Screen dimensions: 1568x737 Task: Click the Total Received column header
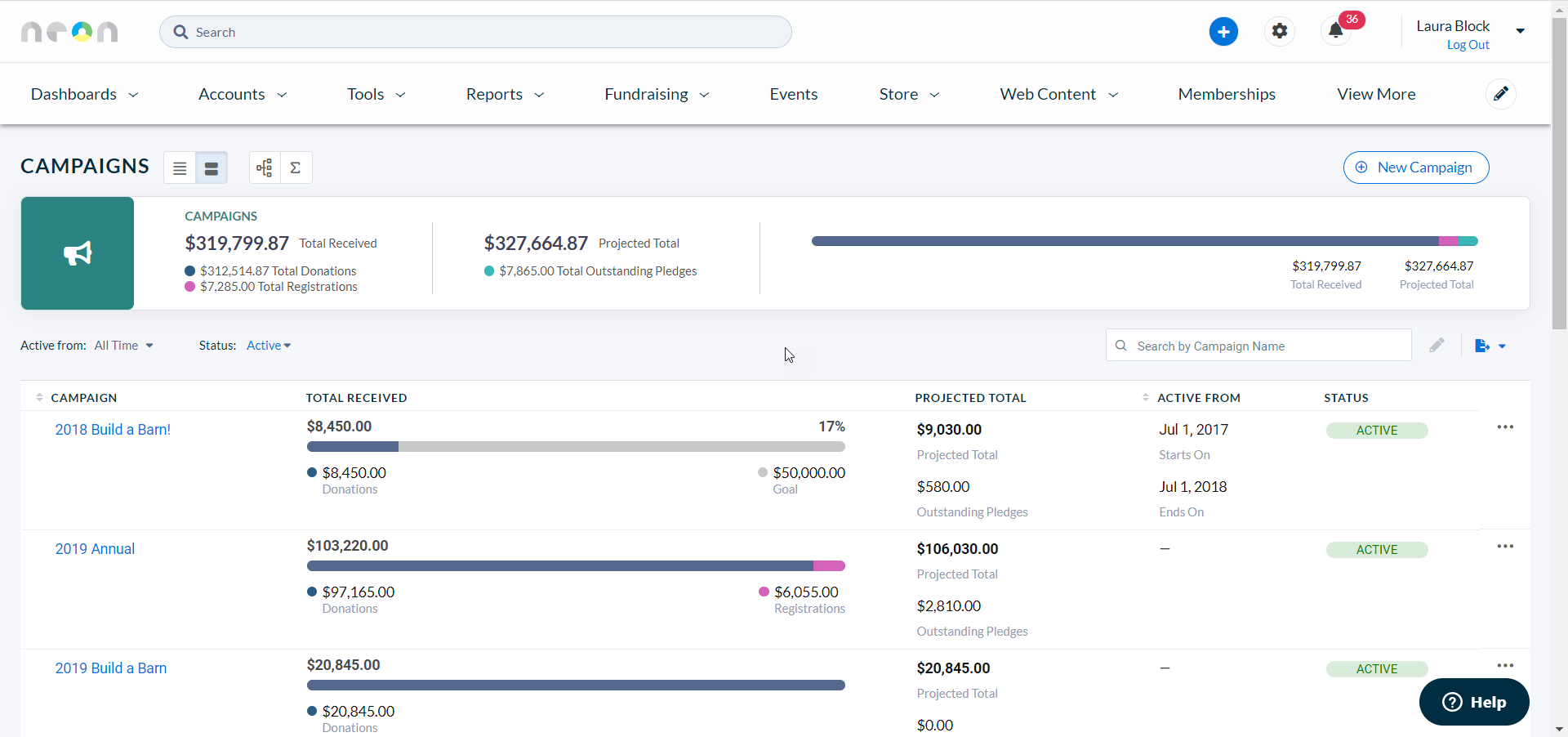click(x=356, y=398)
